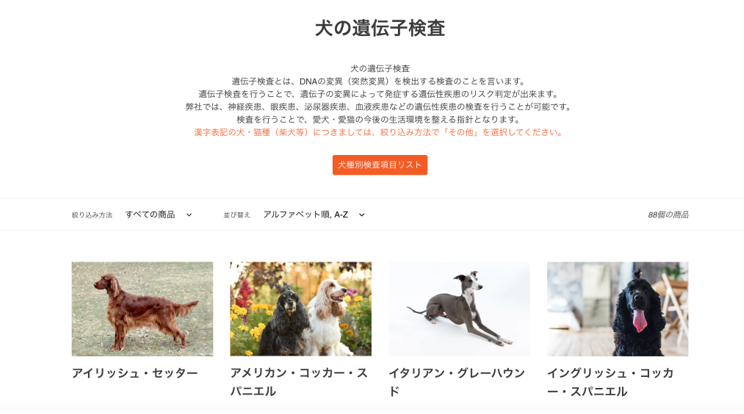
Task: Click the イタリアン・グレーハウンド product title
Action: click(x=457, y=382)
